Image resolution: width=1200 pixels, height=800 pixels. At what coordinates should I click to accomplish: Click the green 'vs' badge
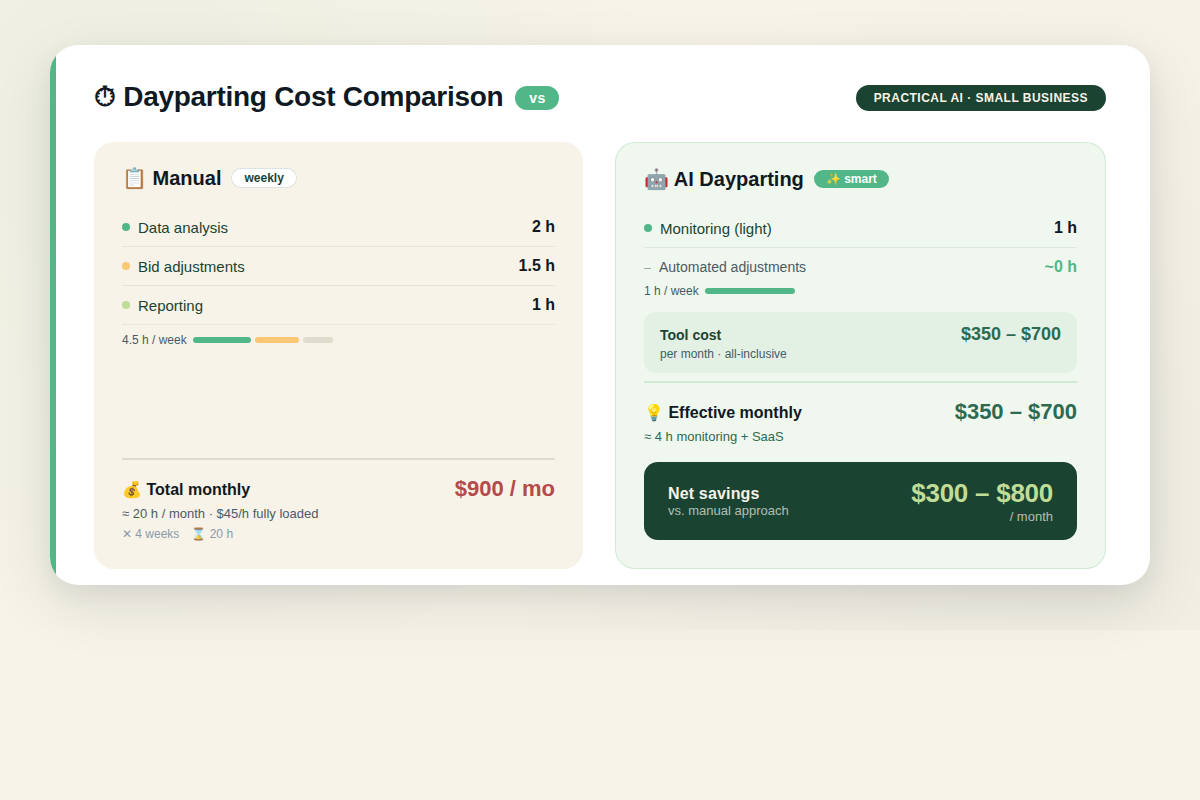click(x=537, y=98)
